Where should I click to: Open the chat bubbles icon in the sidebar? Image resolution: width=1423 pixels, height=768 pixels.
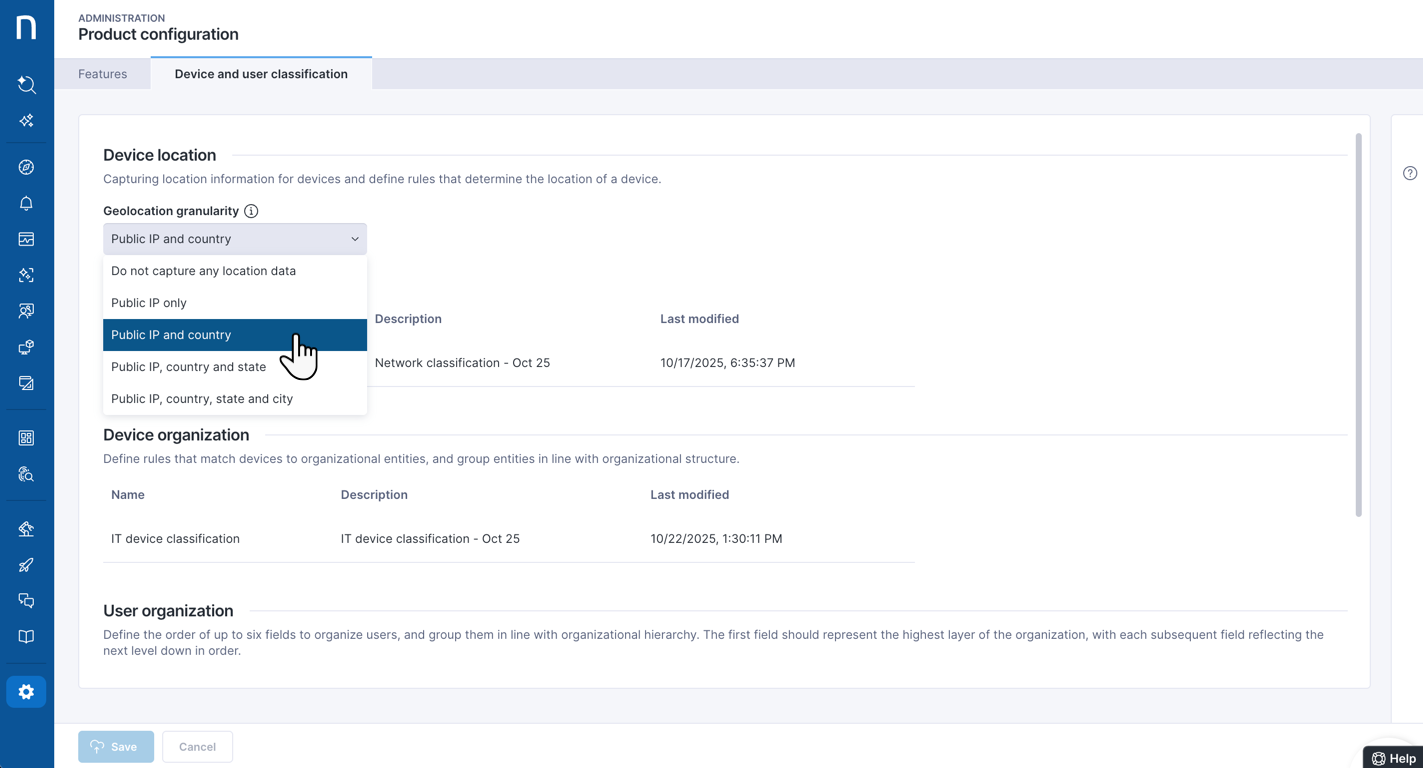[27, 601]
